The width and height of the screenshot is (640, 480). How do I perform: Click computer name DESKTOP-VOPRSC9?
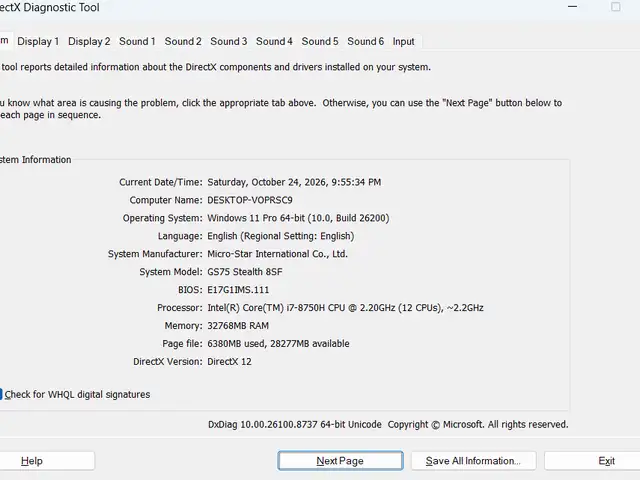click(x=250, y=200)
